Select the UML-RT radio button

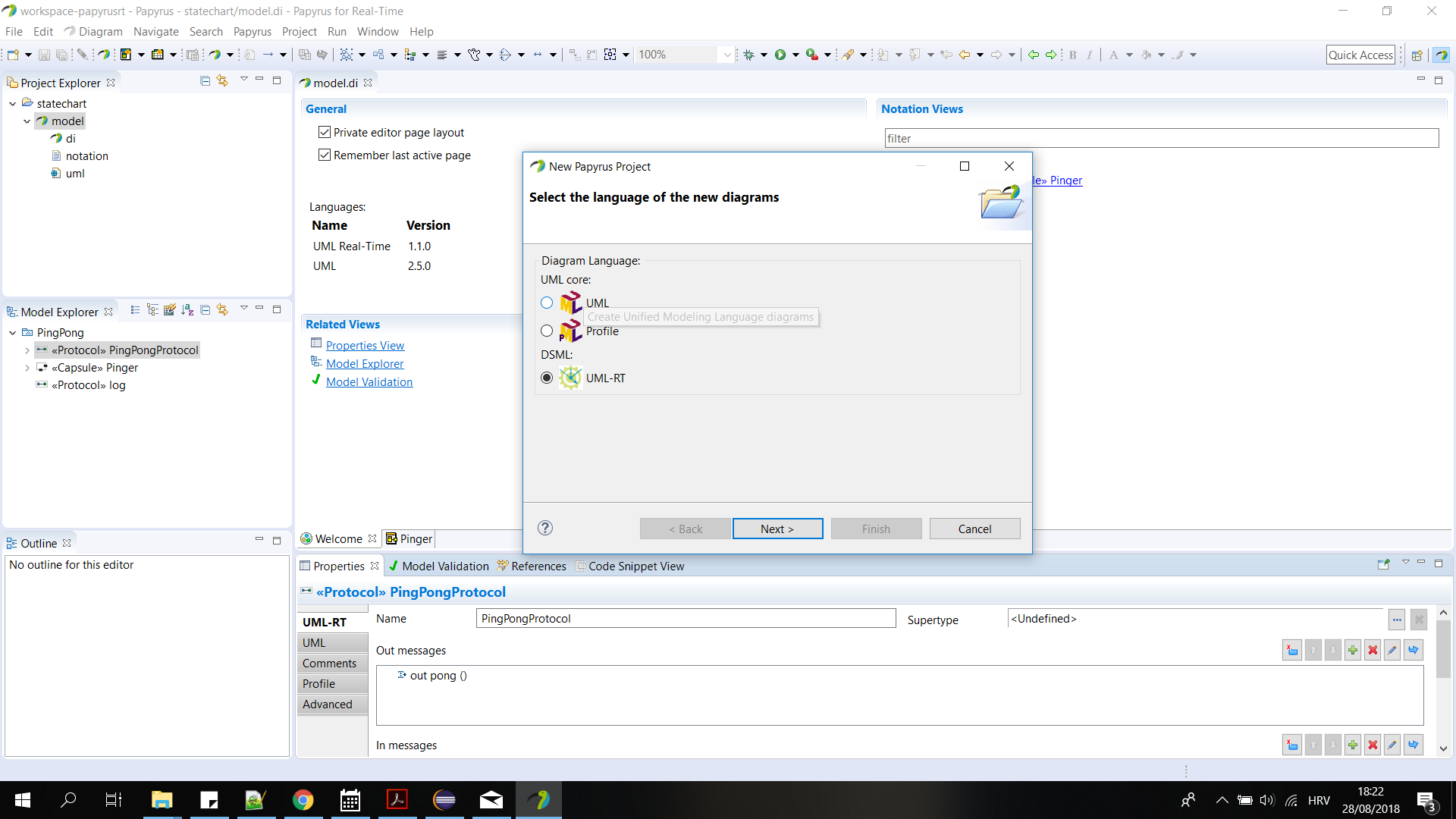547,378
